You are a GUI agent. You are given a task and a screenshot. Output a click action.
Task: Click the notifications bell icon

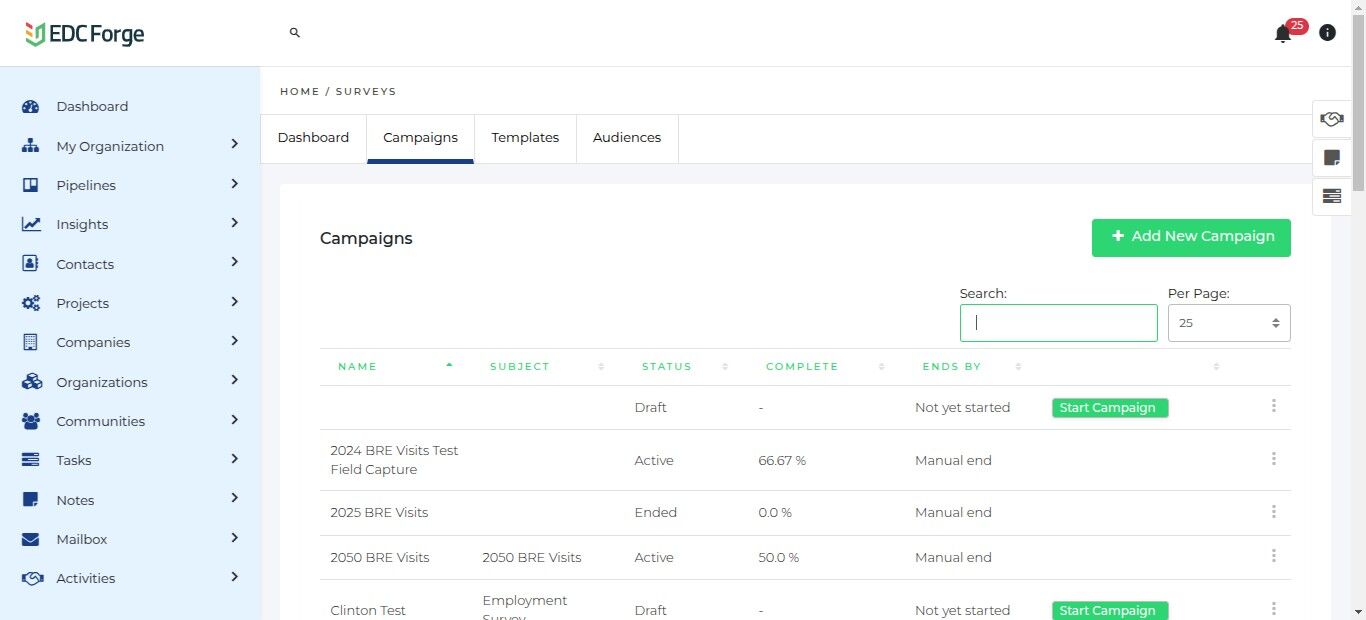1283,34
